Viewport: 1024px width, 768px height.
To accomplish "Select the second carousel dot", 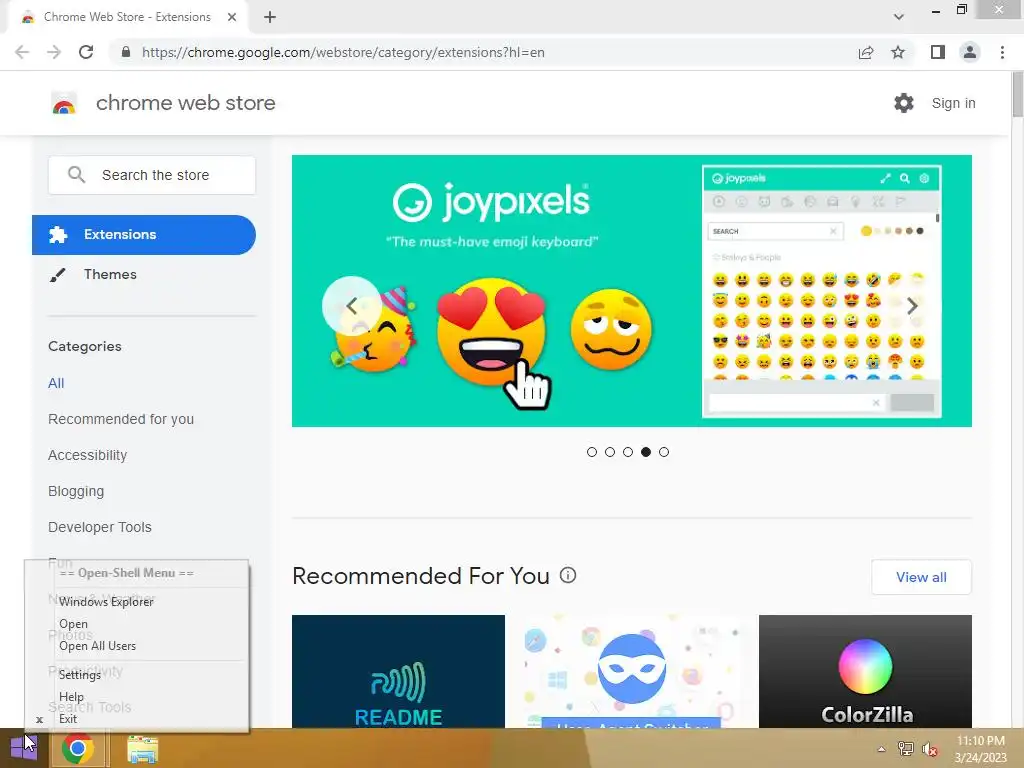I will [610, 452].
